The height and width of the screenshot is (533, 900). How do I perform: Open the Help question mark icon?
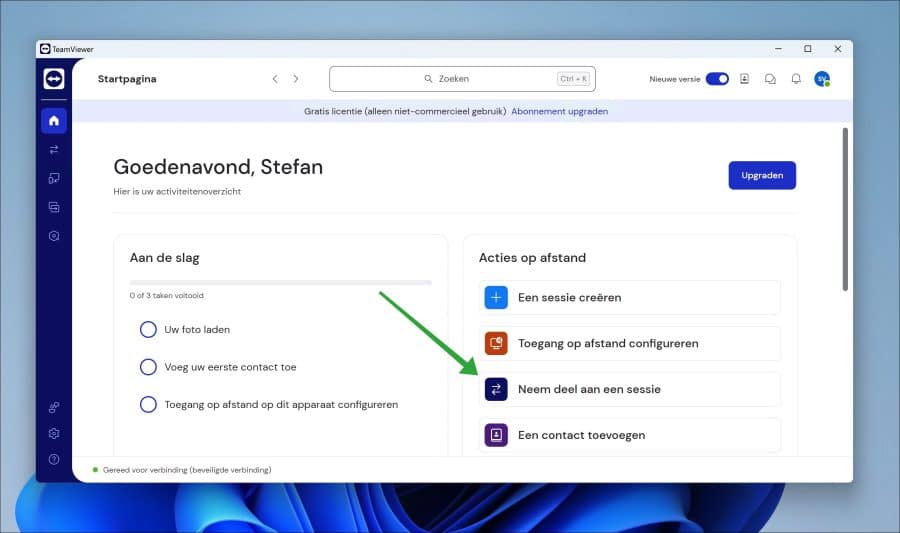coord(54,459)
